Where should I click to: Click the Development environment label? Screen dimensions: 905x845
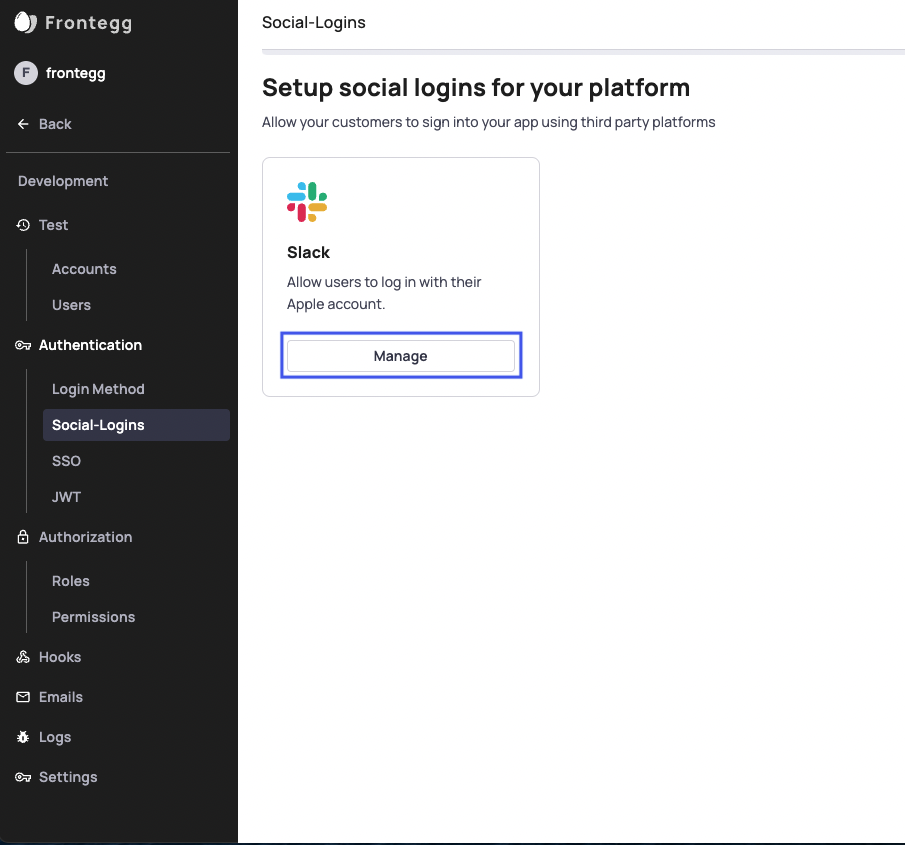coord(63,181)
